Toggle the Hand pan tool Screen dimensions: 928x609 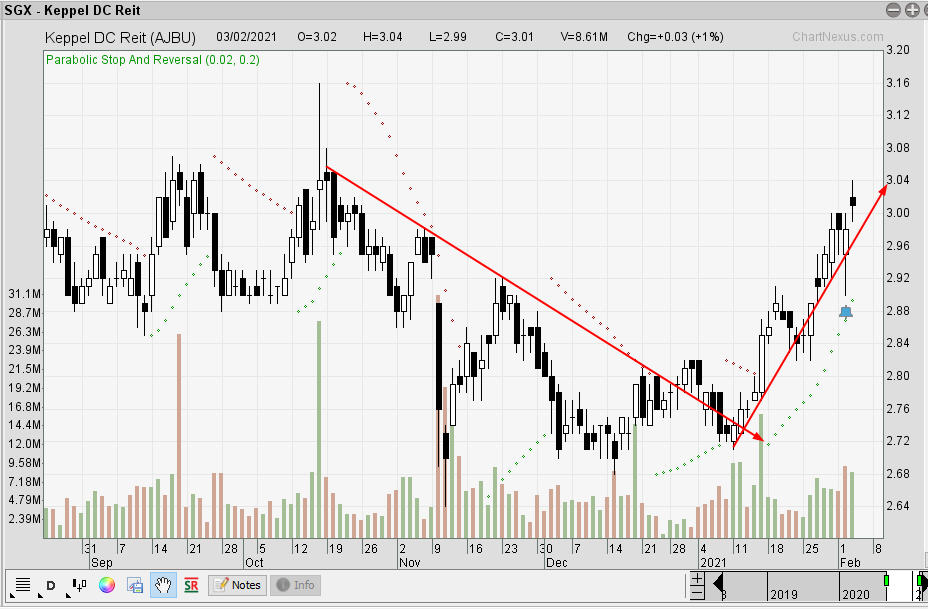[x=161, y=585]
